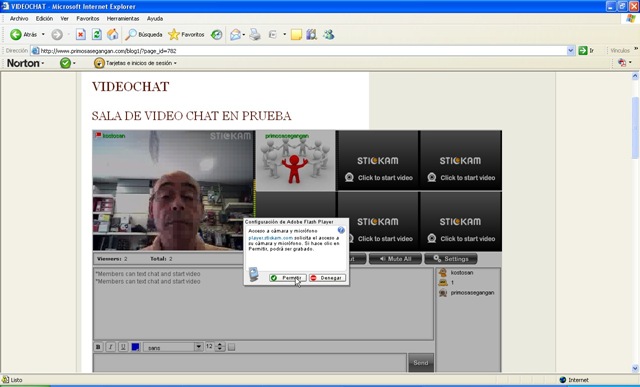640x387 pixels.
Task: Open the Messenger toolbar icon
Action: coord(329,35)
